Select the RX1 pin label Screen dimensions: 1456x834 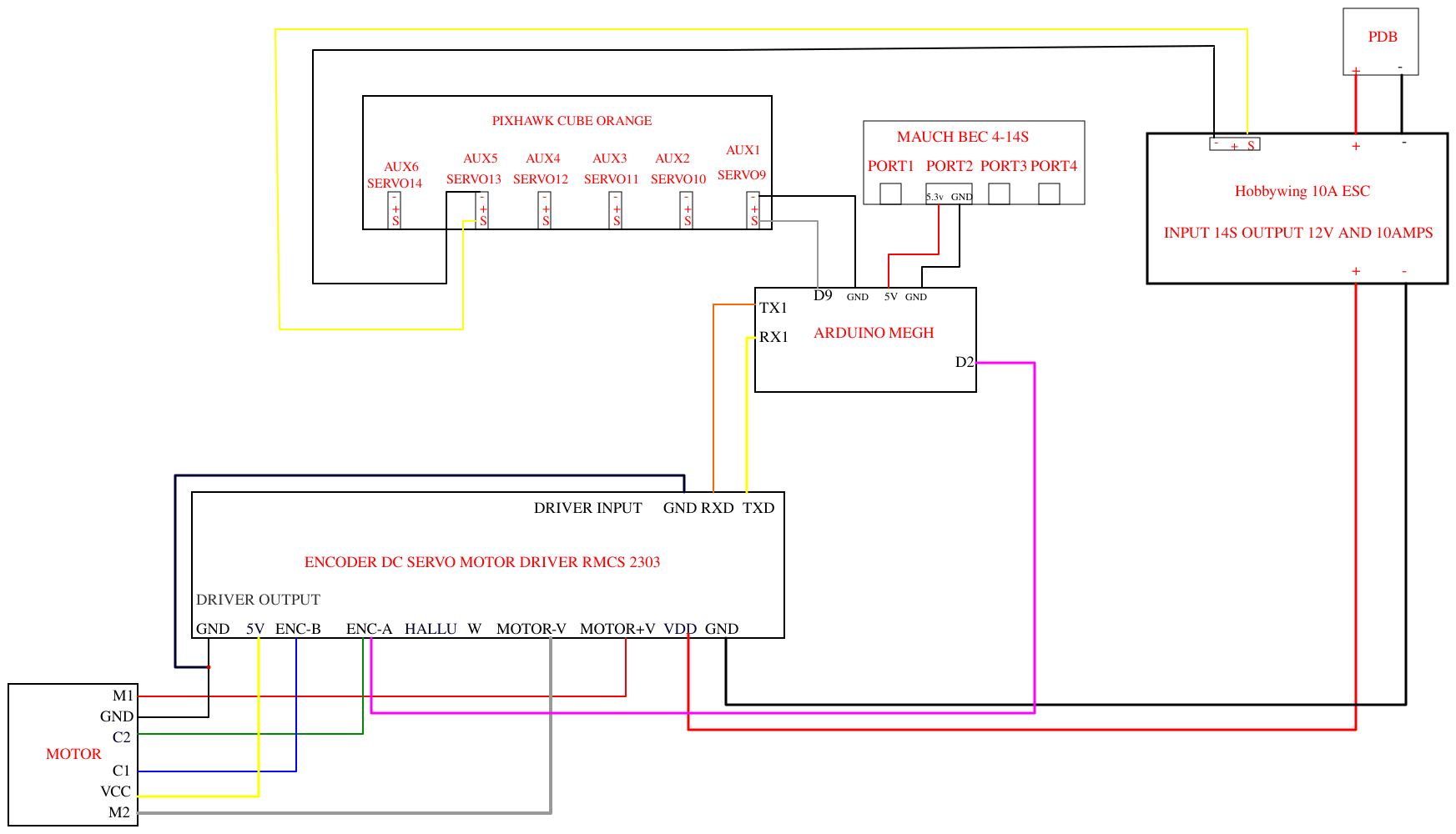(x=773, y=337)
